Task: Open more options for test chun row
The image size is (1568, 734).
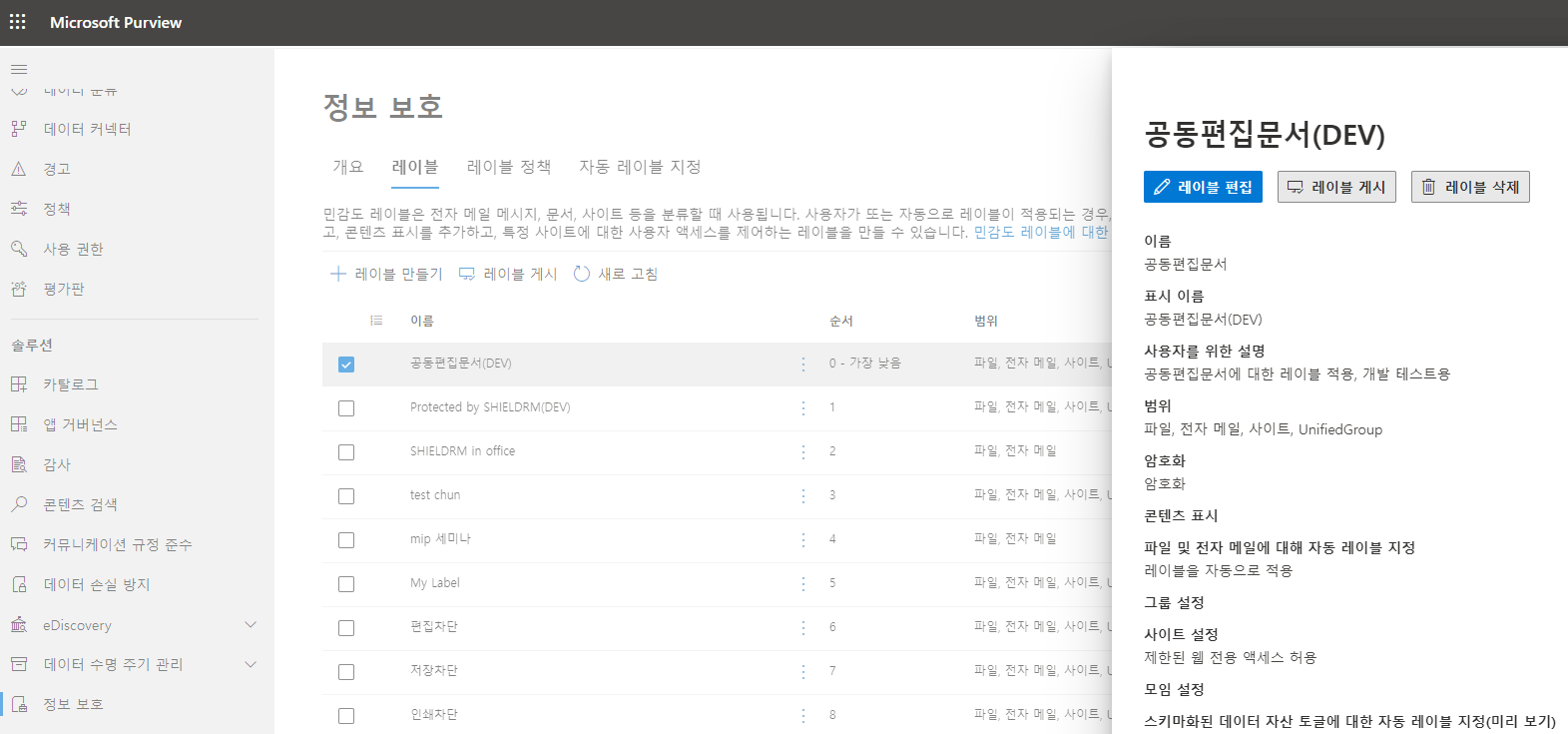Action: [803, 495]
